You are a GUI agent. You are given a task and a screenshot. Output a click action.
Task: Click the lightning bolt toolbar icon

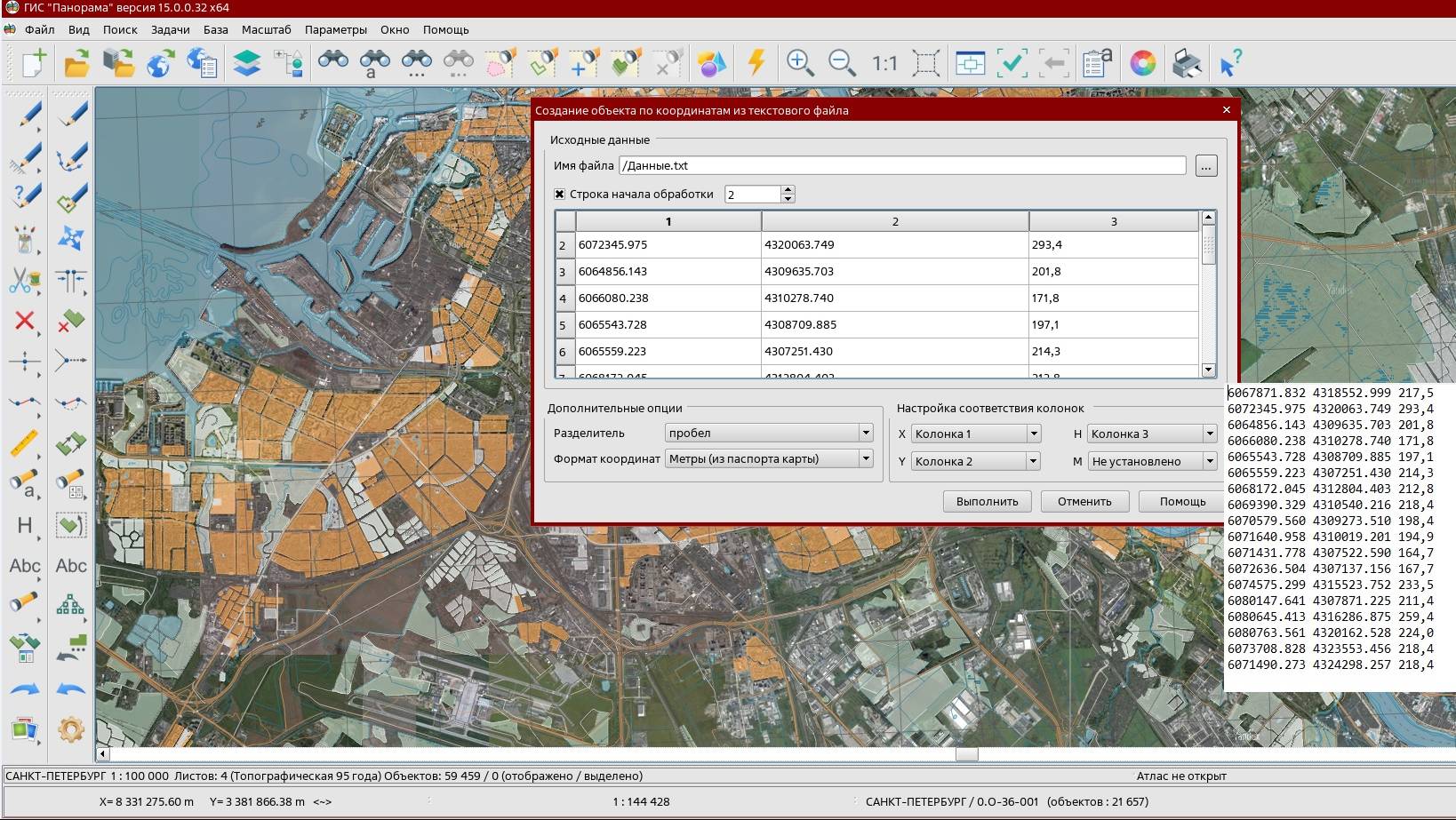pyautogui.click(x=756, y=63)
